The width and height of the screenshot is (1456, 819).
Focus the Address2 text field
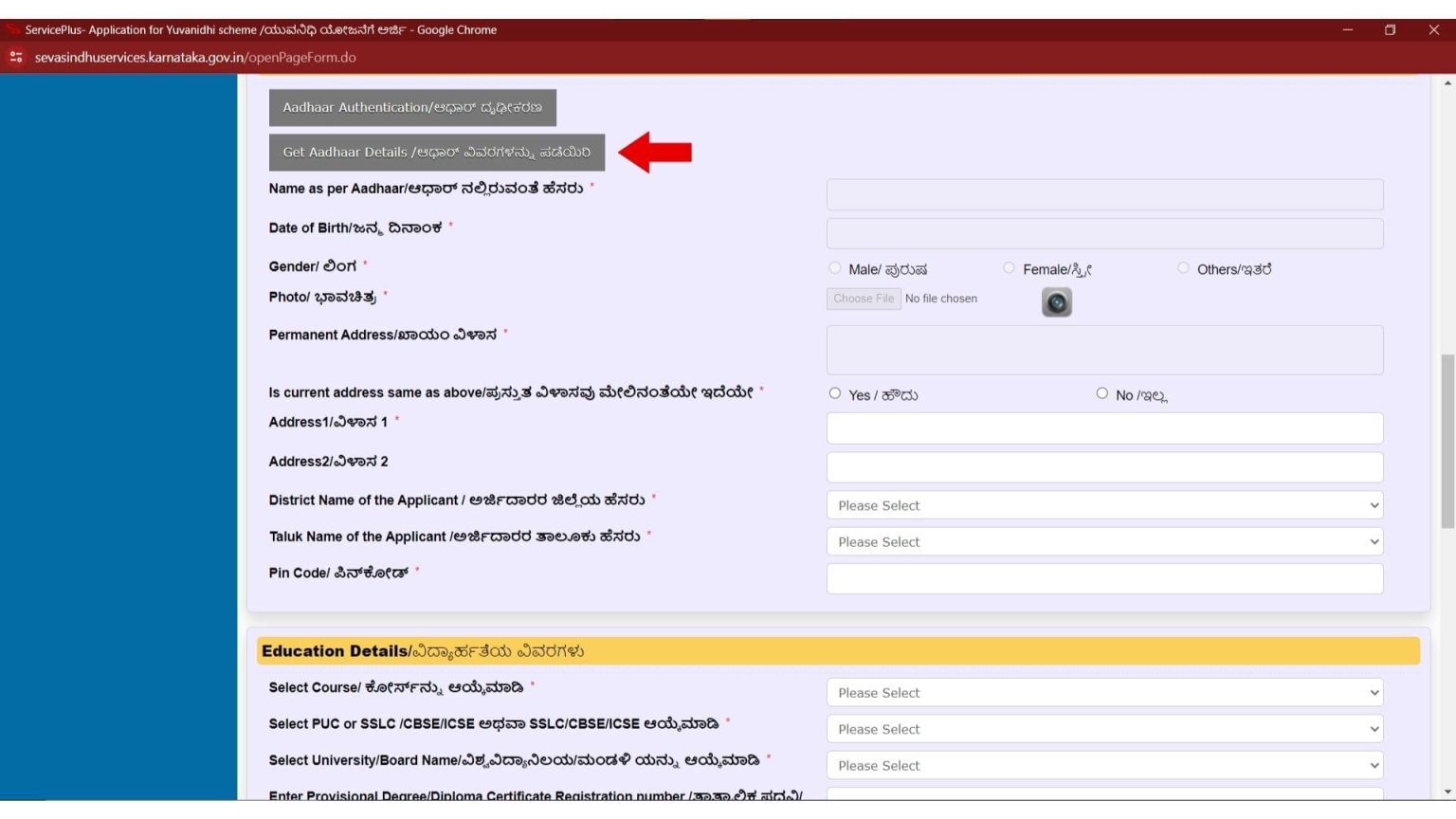[1104, 467]
